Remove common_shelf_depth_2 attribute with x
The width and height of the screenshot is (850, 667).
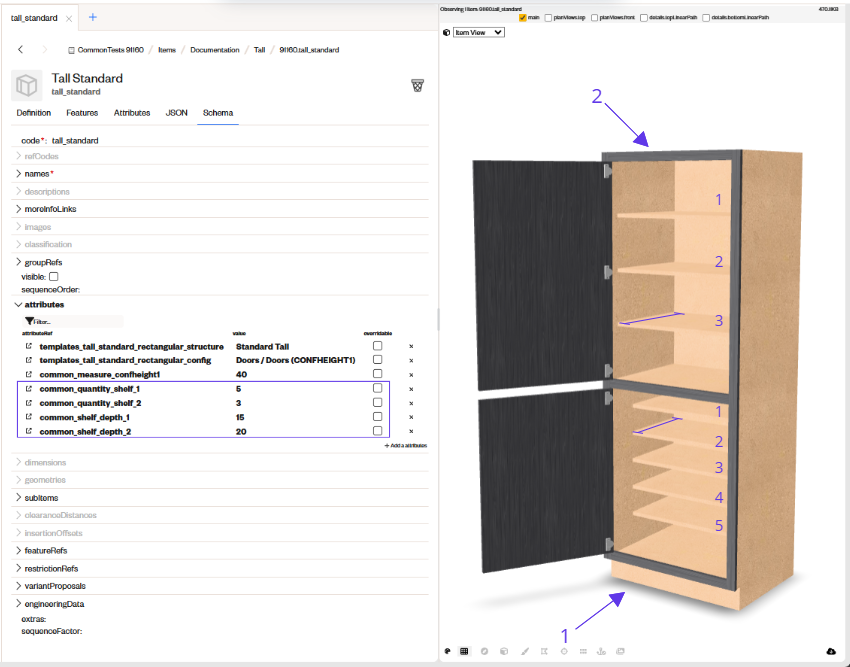click(x=411, y=431)
